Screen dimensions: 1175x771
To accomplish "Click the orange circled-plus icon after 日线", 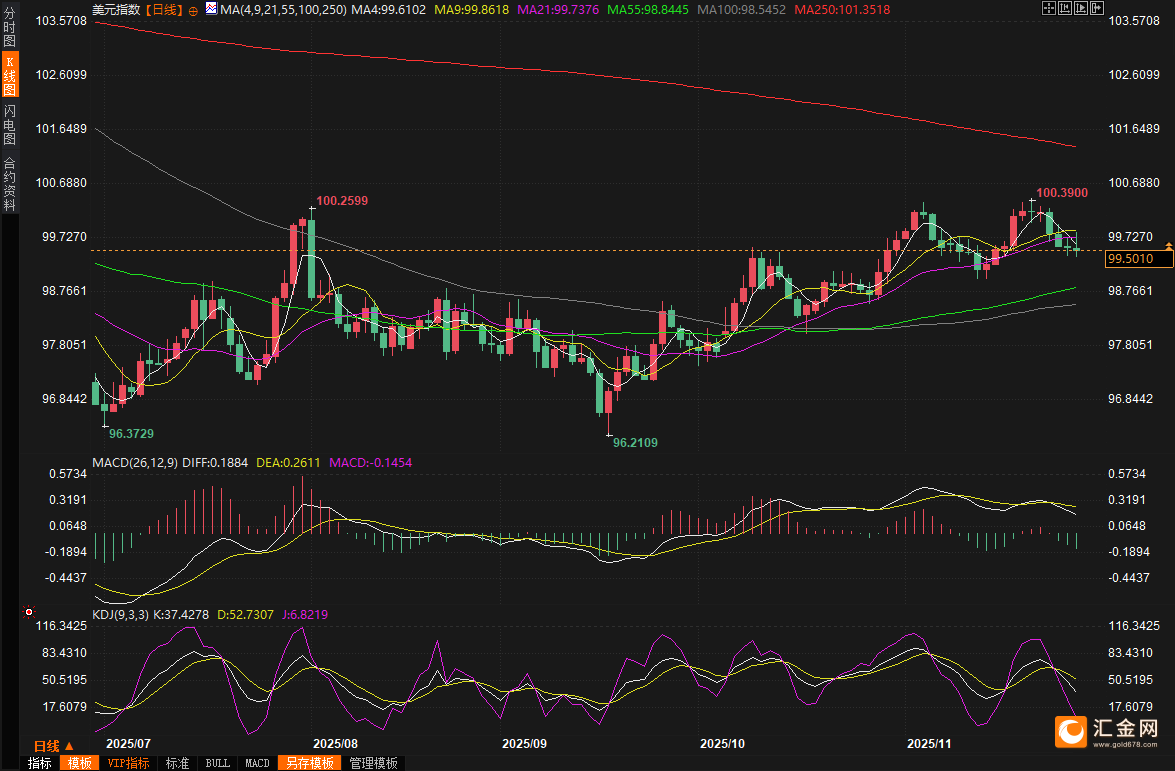I will tap(193, 10).
